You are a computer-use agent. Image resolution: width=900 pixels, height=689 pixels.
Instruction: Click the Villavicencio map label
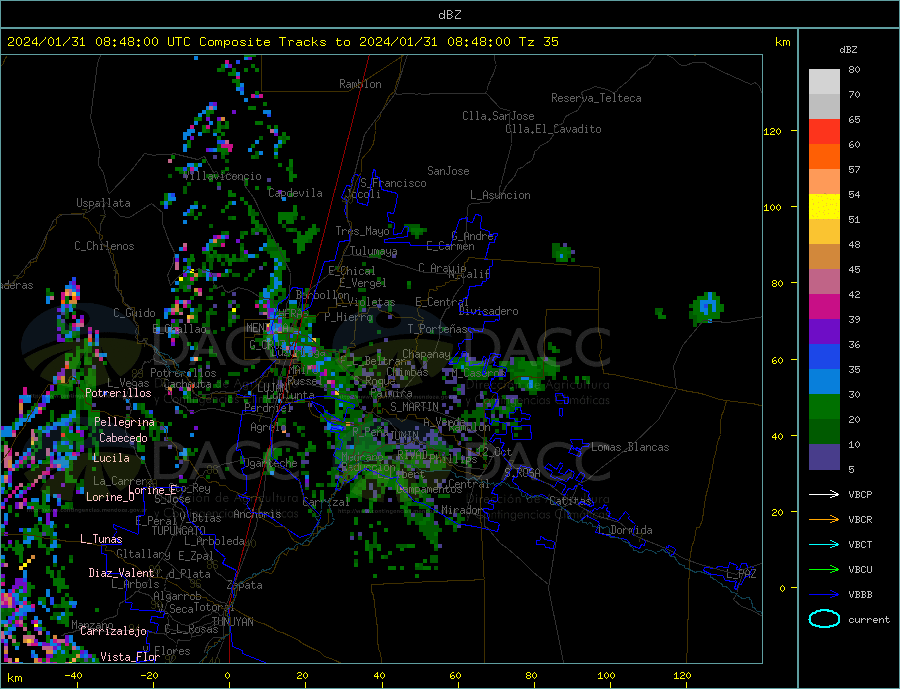pos(223,176)
